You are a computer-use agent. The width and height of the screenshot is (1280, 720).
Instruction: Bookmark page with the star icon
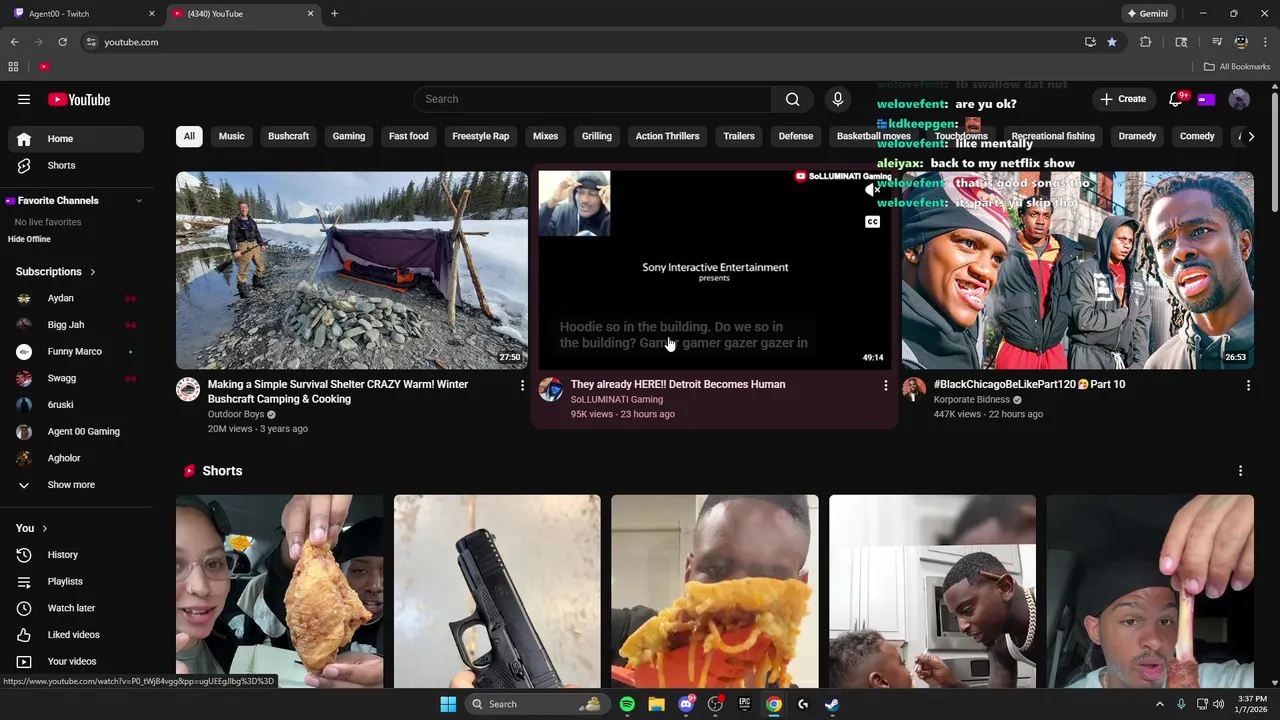(1112, 42)
